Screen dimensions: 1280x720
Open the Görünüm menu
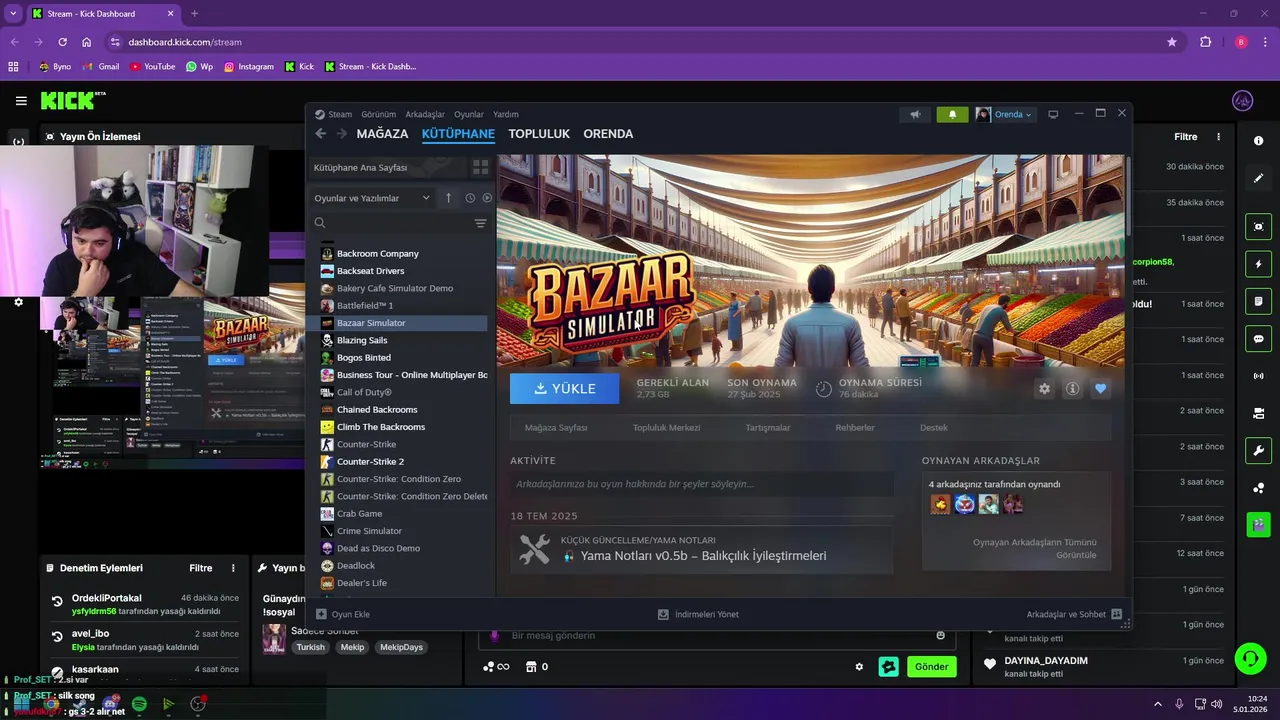(378, 114)
